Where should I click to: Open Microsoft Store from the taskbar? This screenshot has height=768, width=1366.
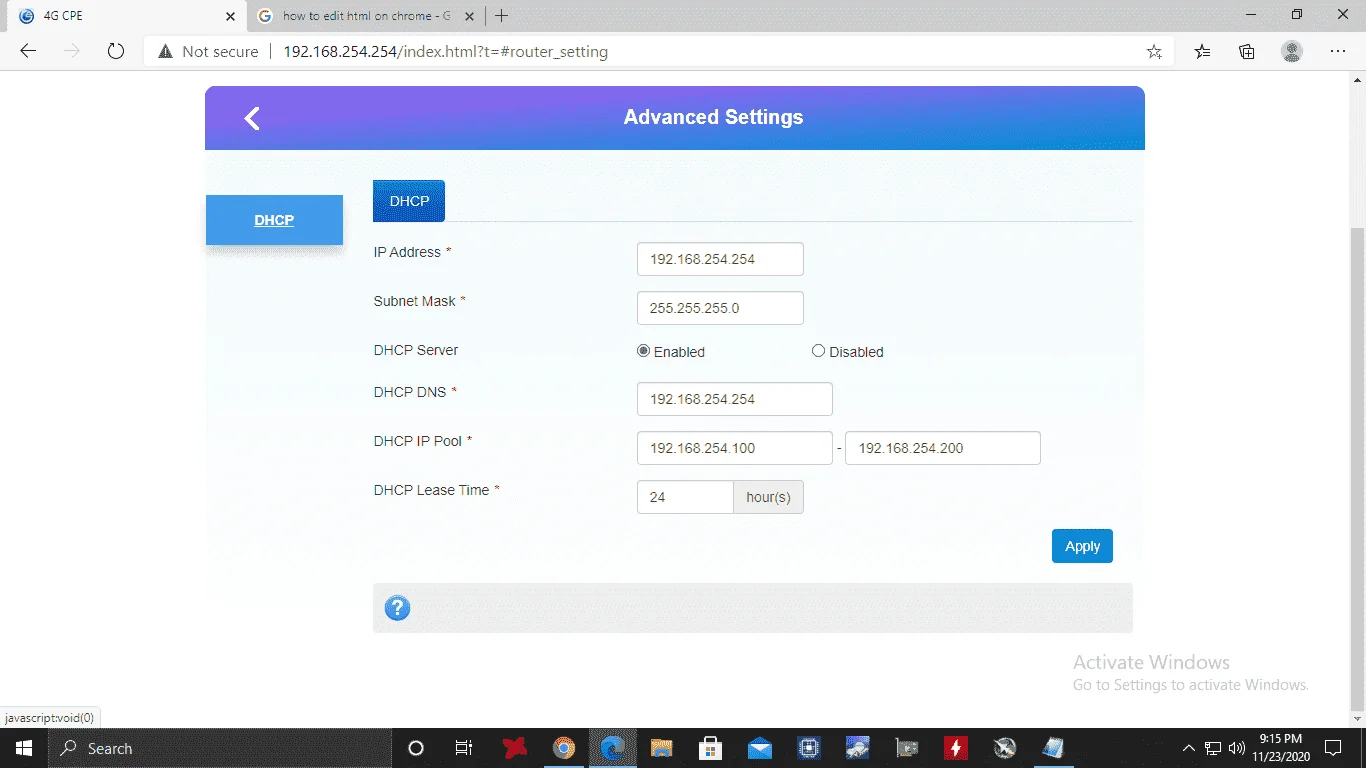point(711,748)
